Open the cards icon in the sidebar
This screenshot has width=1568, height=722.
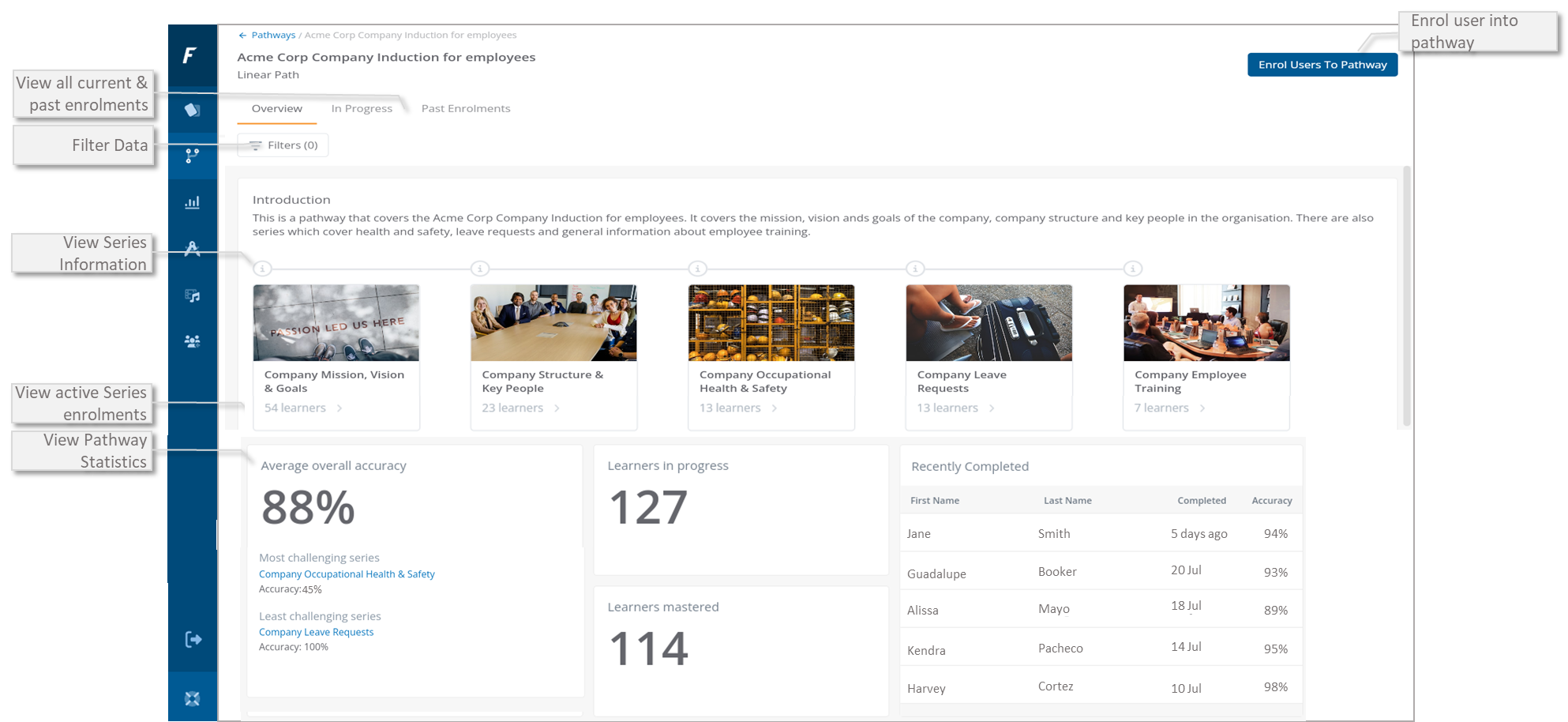click(192, 110)
